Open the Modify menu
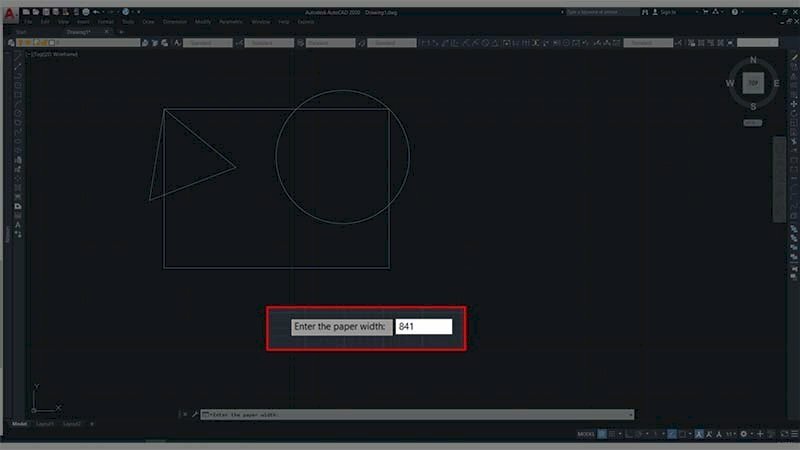Viewport: 800px width, 450px height. [x=202, y=21]
